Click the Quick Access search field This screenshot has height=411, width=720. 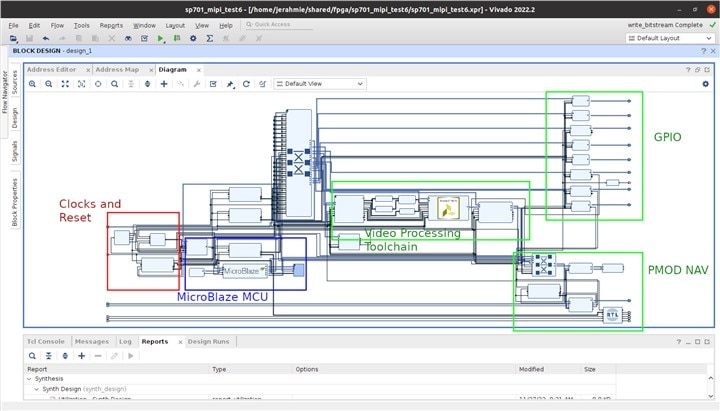click(278, 25)
